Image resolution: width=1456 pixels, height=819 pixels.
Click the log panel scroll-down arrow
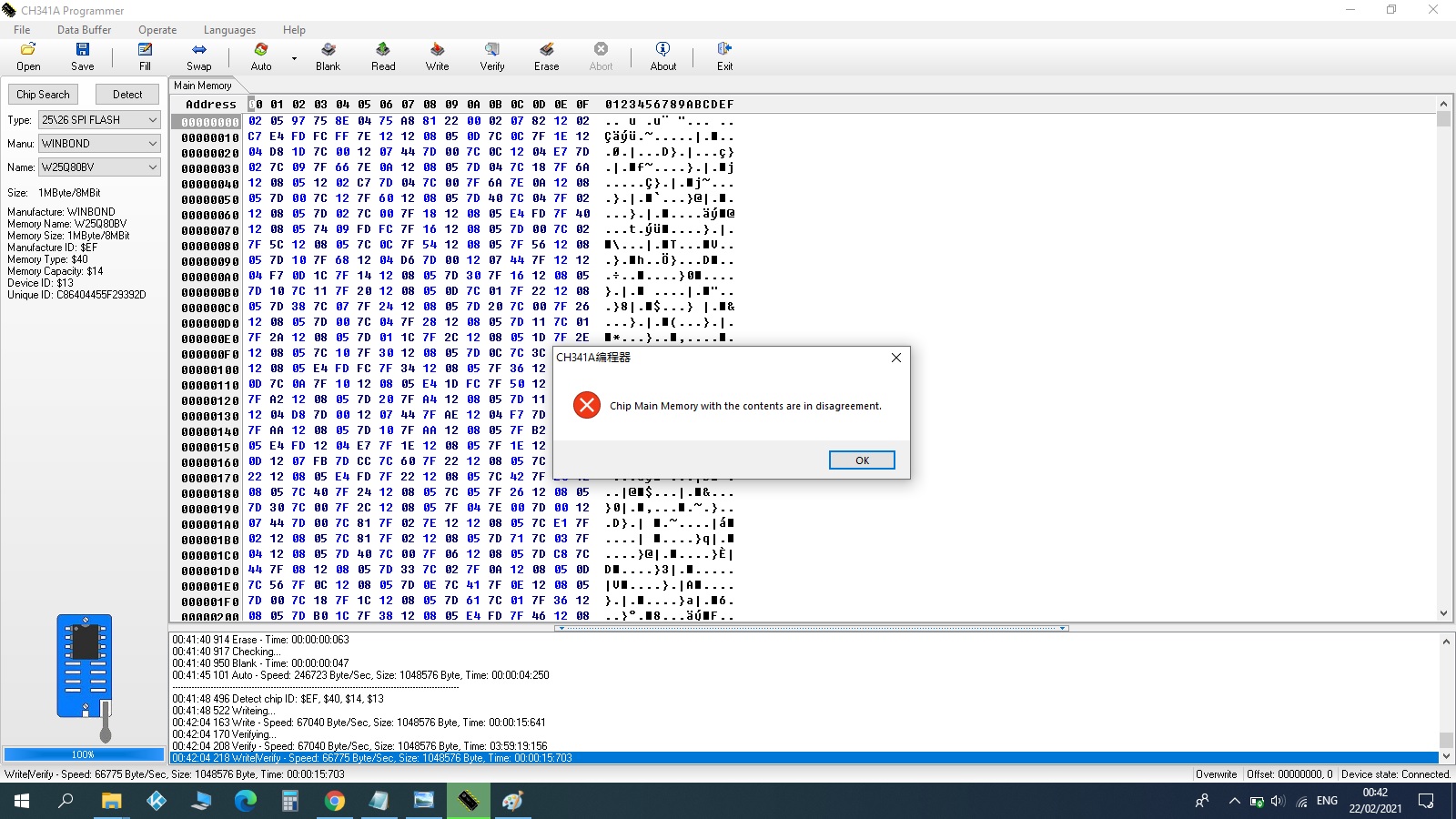(1446, 755)
